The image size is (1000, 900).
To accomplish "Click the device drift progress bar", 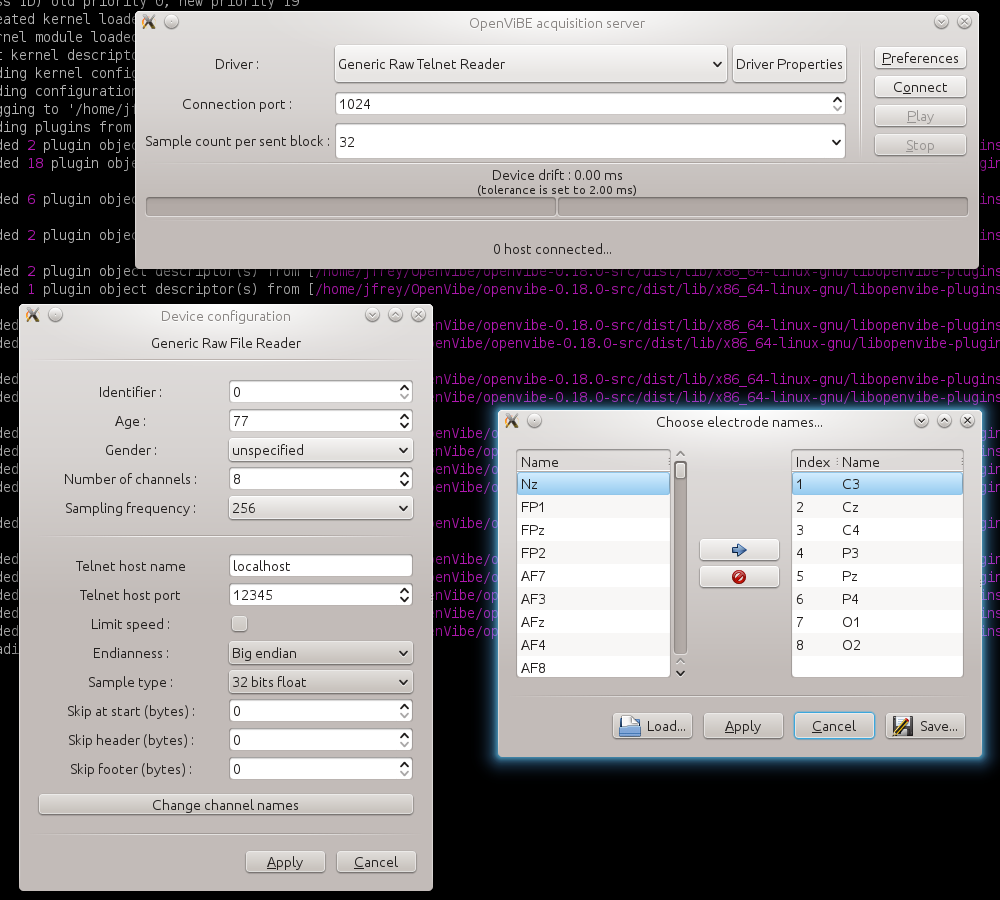I will coord(556,207).
